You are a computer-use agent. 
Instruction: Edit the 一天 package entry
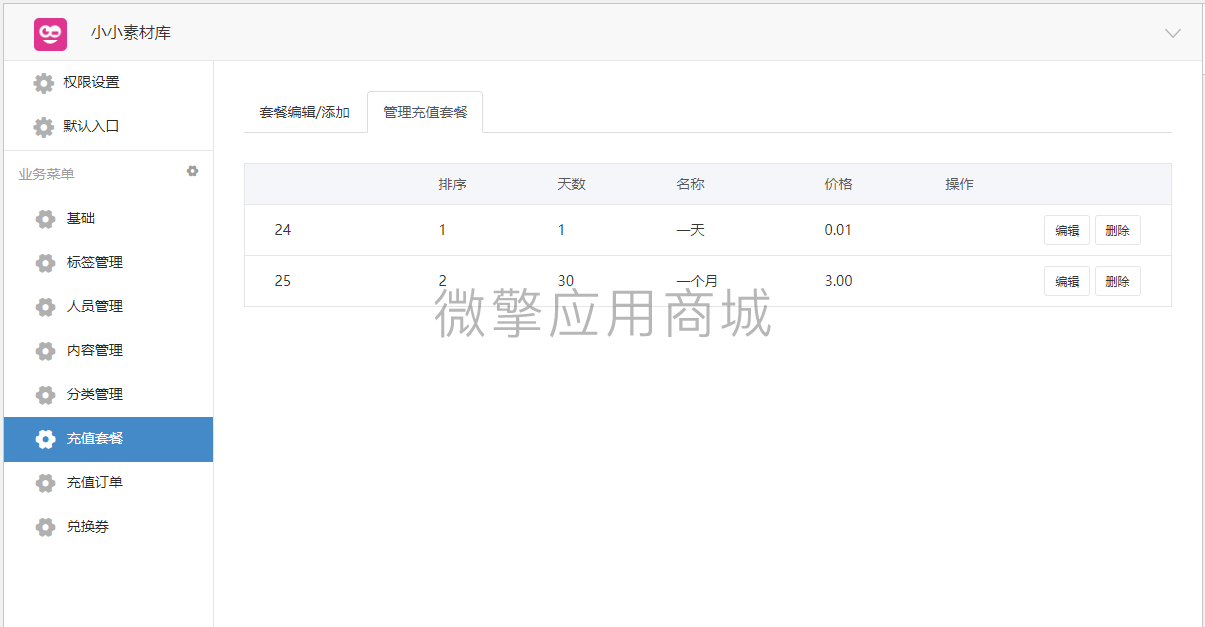tap(1066, 230)
